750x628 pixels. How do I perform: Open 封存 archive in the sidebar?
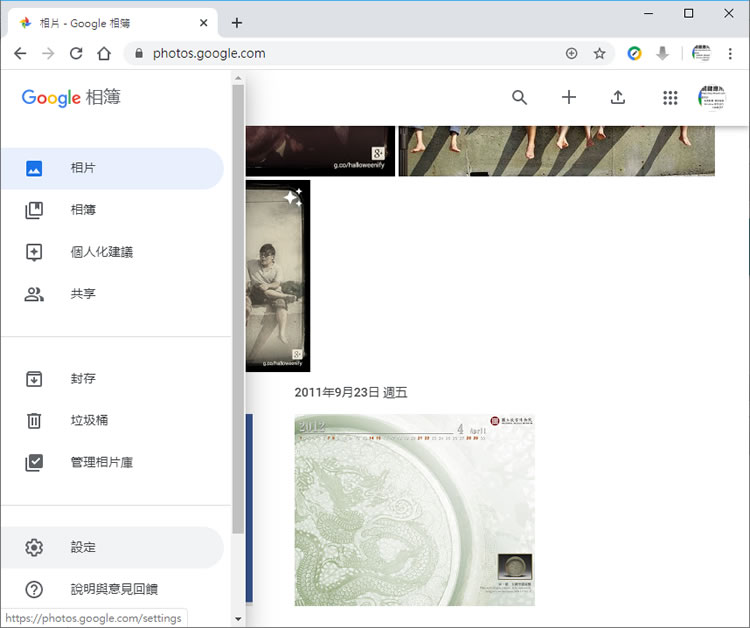tap(112, 379)
